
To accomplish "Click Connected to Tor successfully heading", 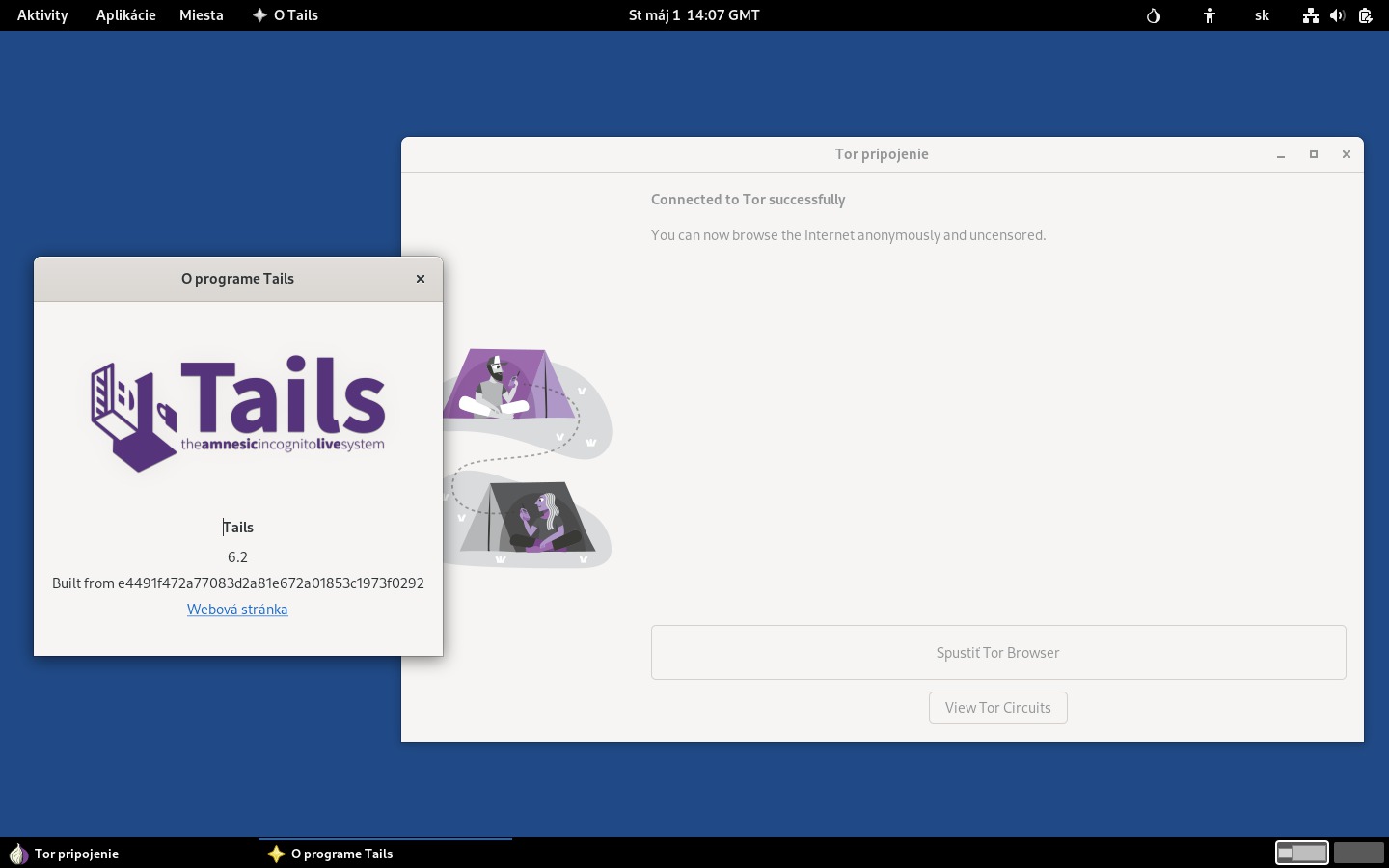I will click(749, 200).
